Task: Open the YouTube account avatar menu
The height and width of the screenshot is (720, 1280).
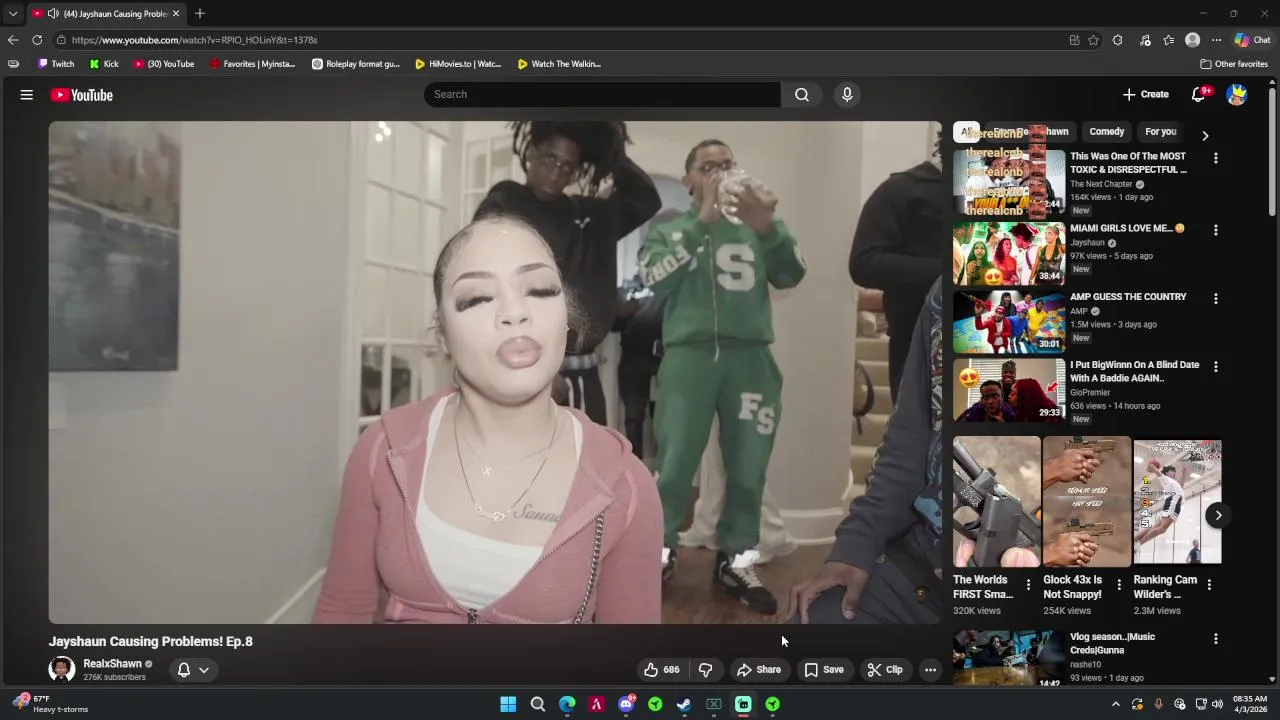Action: (x=1237, y=95)
